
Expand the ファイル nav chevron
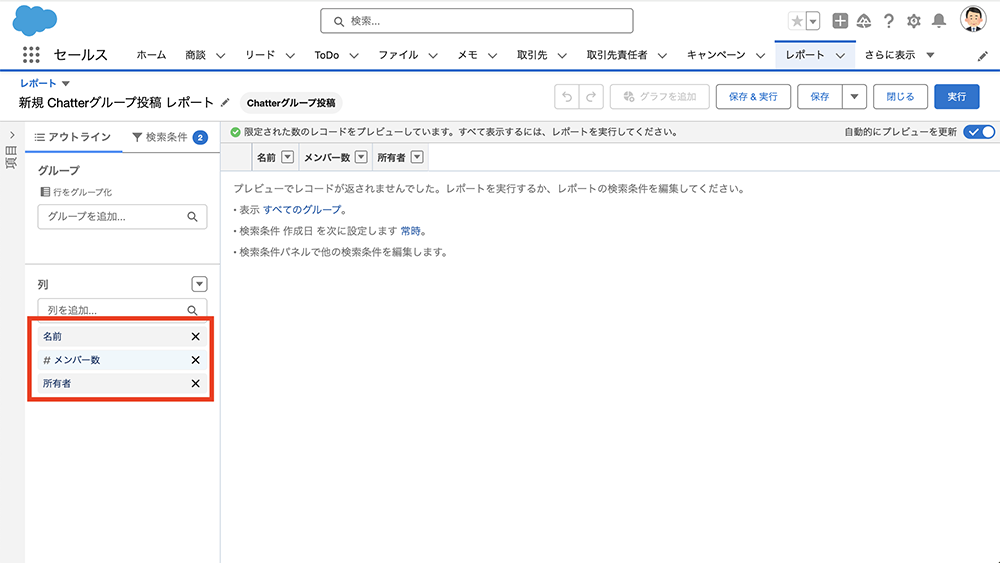tap(433, 55)
